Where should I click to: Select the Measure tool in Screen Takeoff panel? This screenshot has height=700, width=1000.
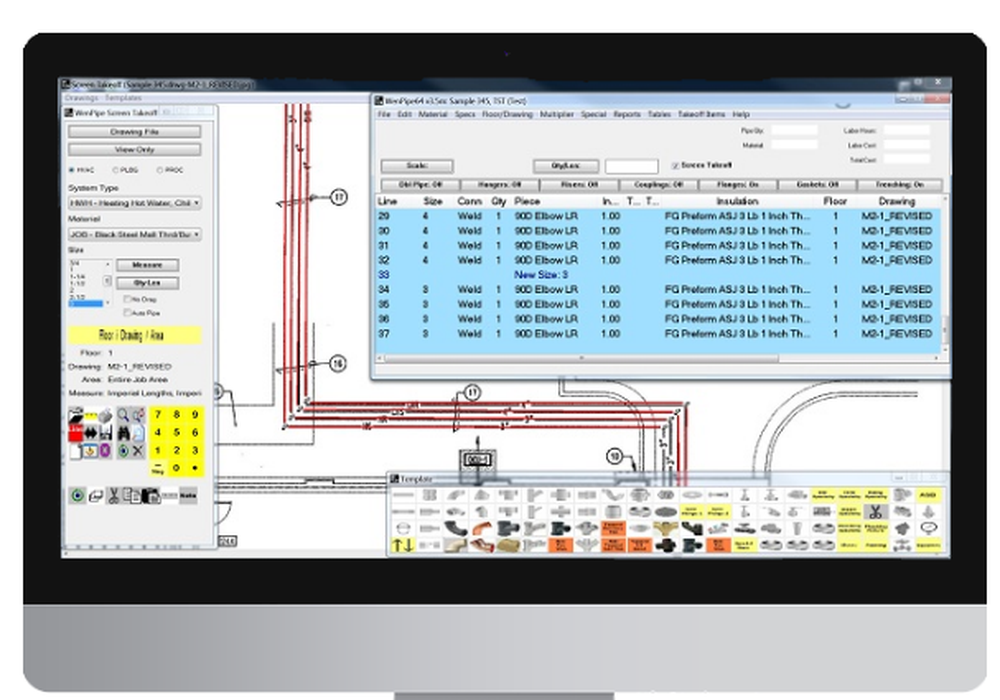click(x=149, y=265)
